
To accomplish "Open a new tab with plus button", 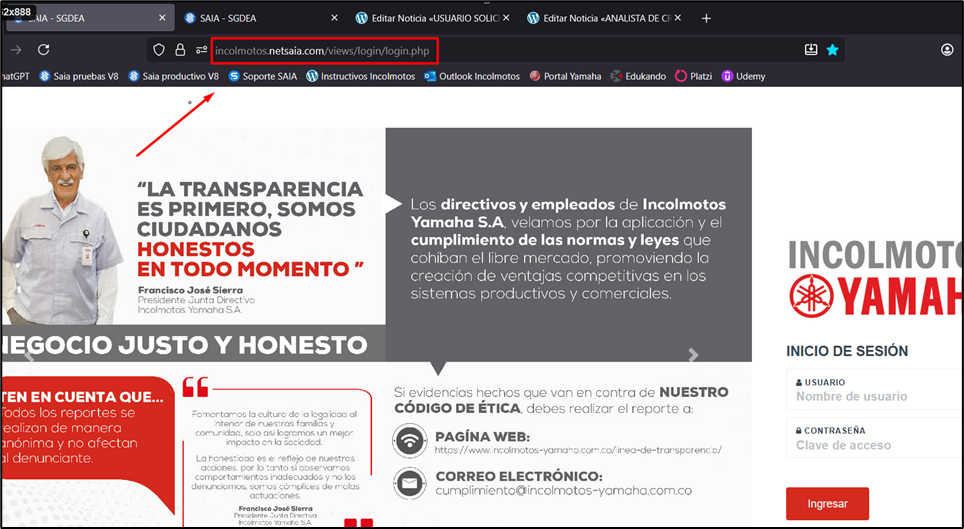I will (706, 19).
